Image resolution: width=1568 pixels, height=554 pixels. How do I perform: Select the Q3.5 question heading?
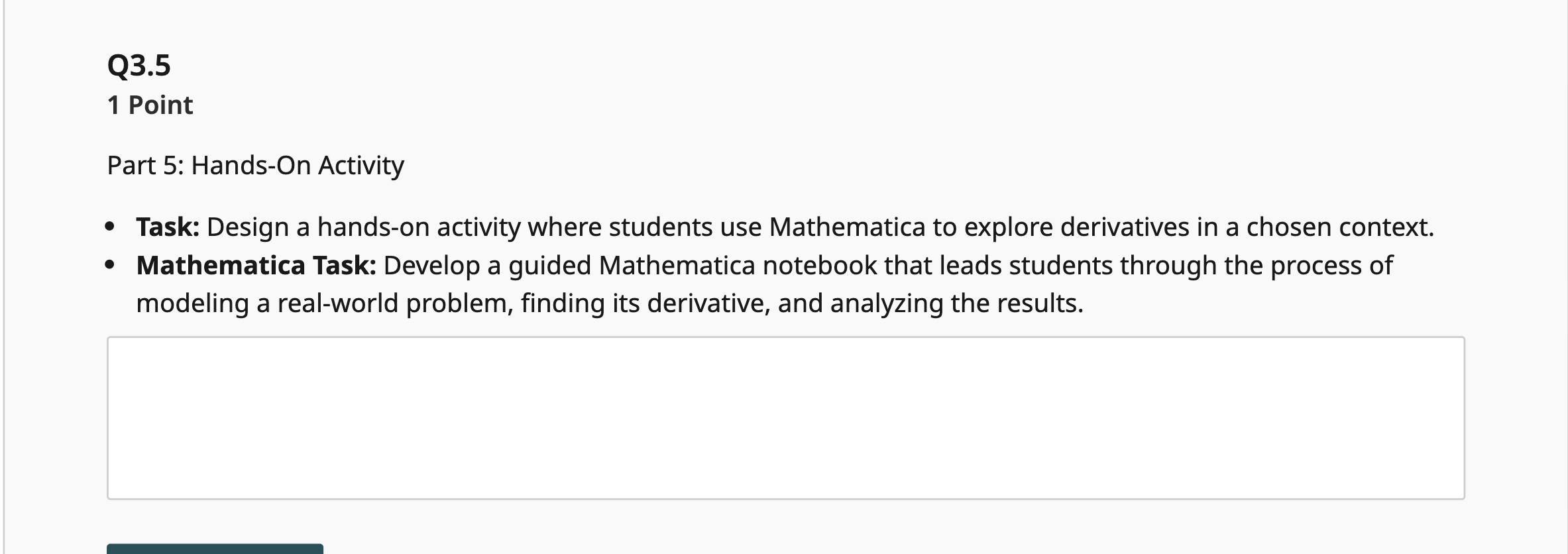click(x=139, y=64)
